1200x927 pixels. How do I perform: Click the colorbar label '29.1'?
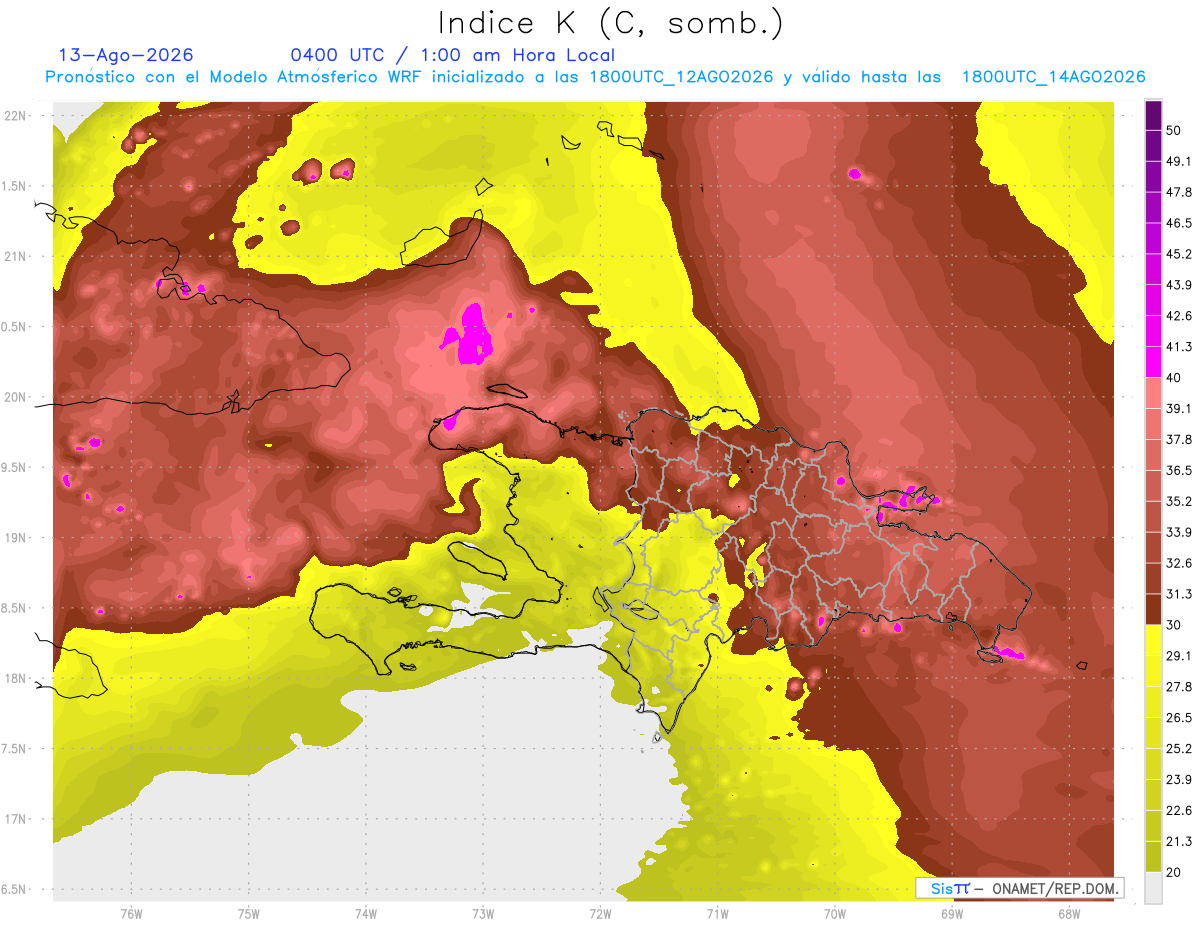click(x=1179, y=656)
